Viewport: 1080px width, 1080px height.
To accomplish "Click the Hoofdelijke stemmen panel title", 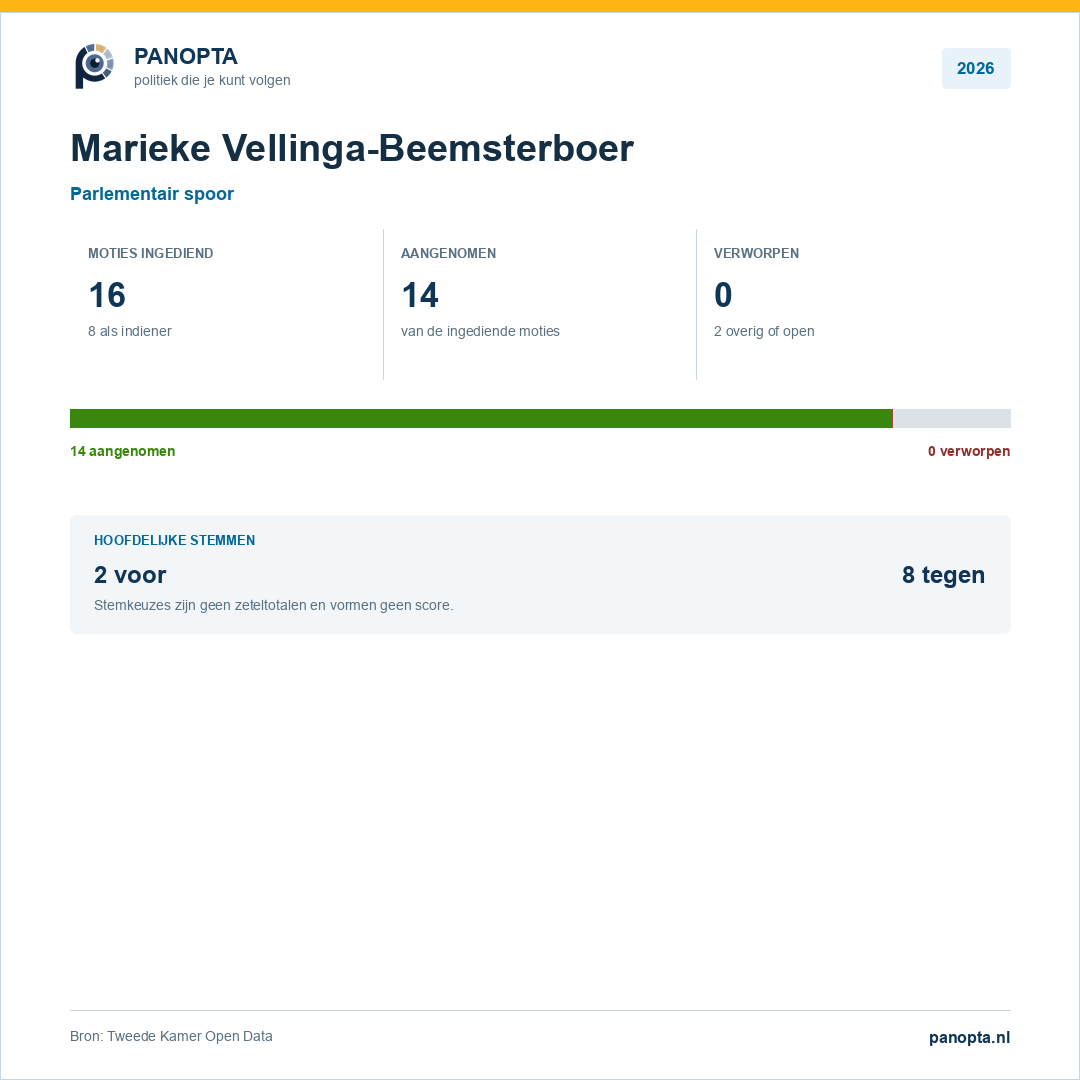I will 174,540.
